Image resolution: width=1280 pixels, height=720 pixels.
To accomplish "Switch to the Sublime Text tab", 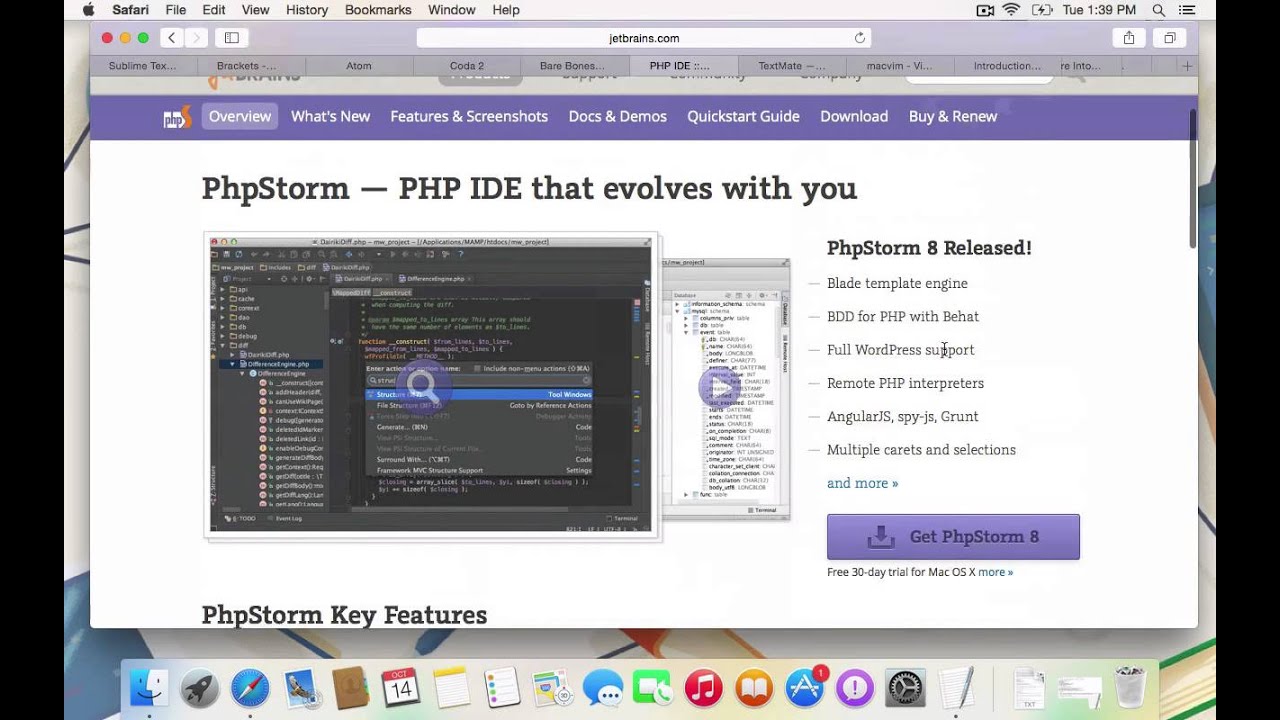I will [x=142, y=66].
